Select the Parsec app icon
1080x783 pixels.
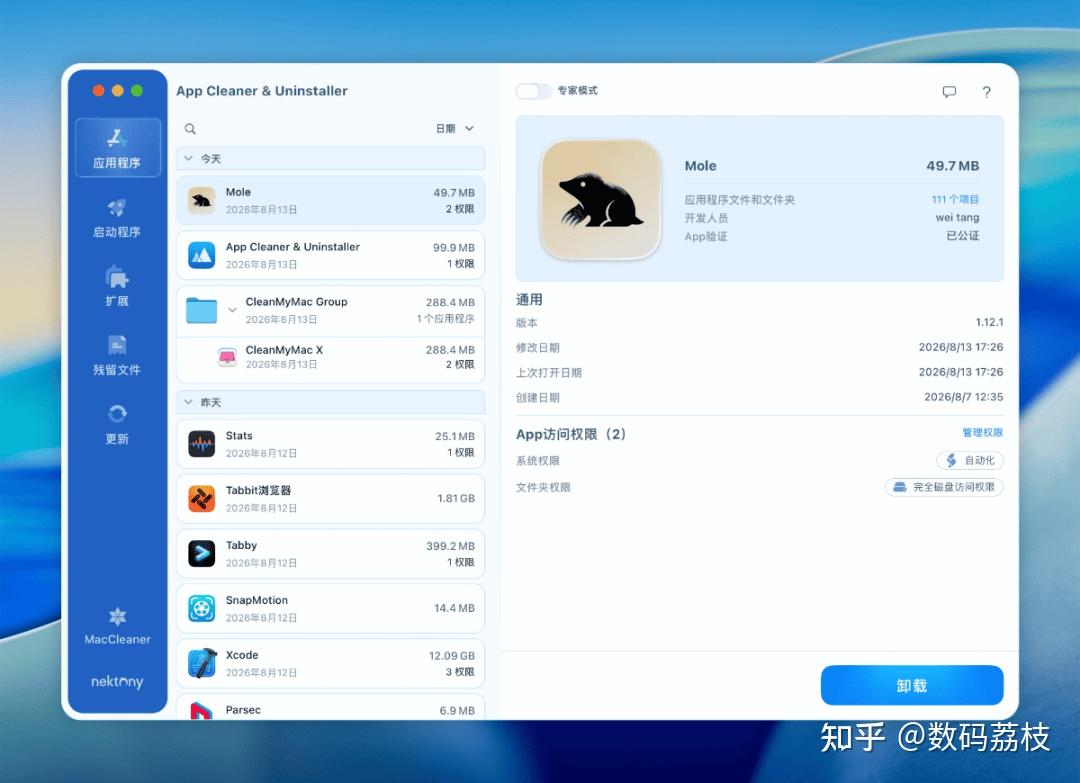tap(202, 711)
